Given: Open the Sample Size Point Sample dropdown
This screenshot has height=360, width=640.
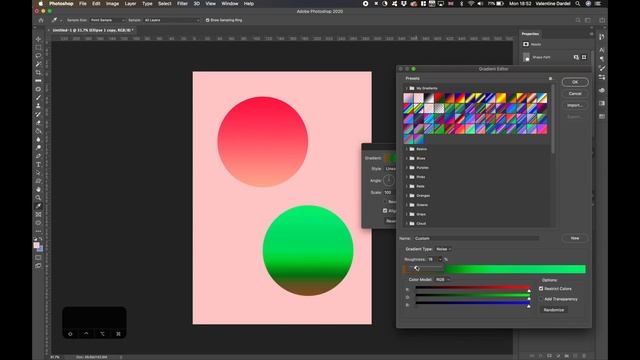Looking at the screenshot, I should tap(107, 20).
